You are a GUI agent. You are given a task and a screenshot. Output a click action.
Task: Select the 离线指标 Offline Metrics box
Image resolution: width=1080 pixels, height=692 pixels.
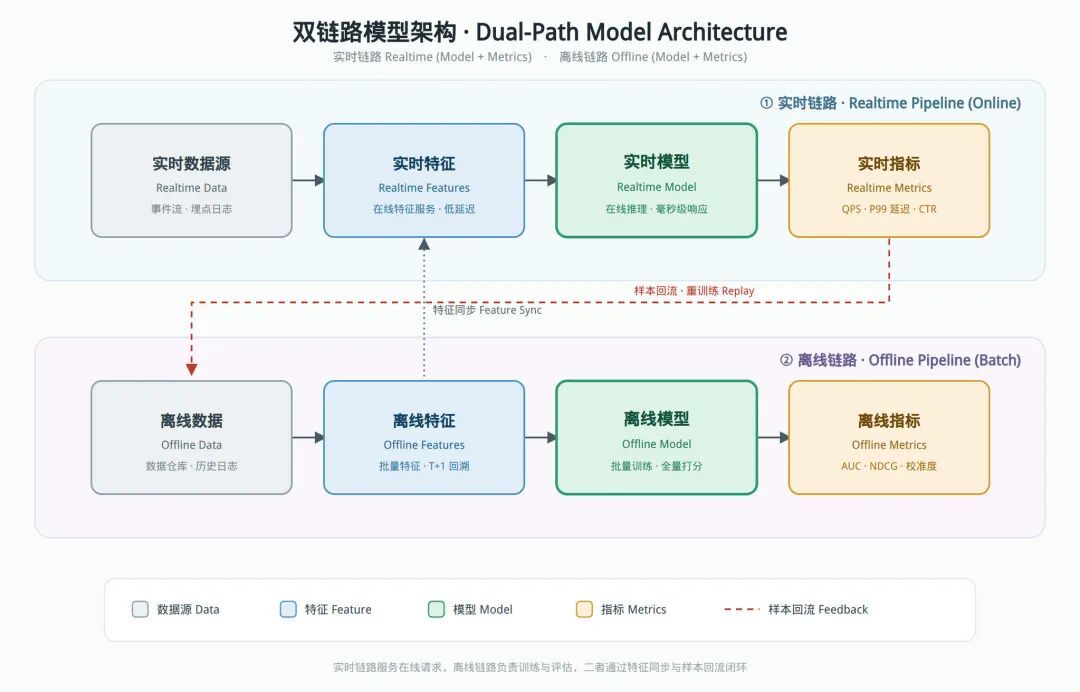click(x=889, y=437)
